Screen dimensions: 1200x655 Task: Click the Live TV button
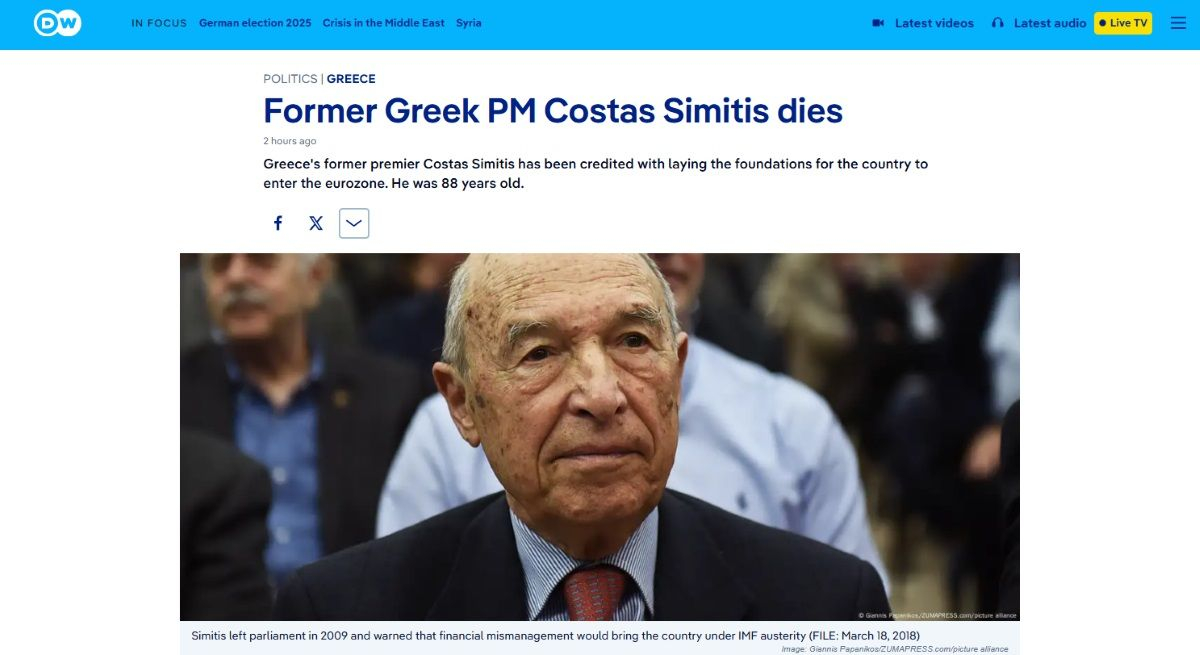coord(1121,22)
